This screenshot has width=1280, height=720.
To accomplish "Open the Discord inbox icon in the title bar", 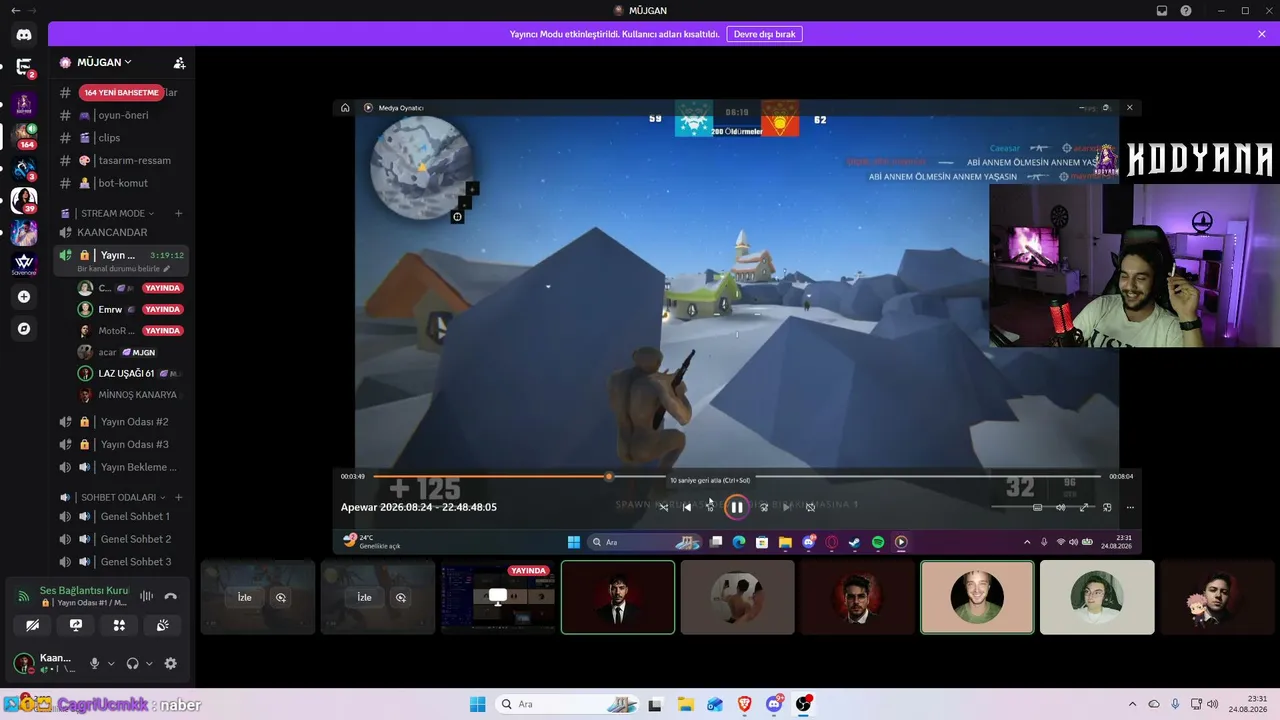I will pyautogui.click(x=1162, y=11).
